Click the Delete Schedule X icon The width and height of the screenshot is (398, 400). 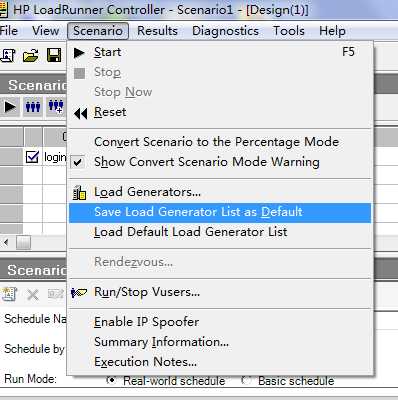click(33, 295)
